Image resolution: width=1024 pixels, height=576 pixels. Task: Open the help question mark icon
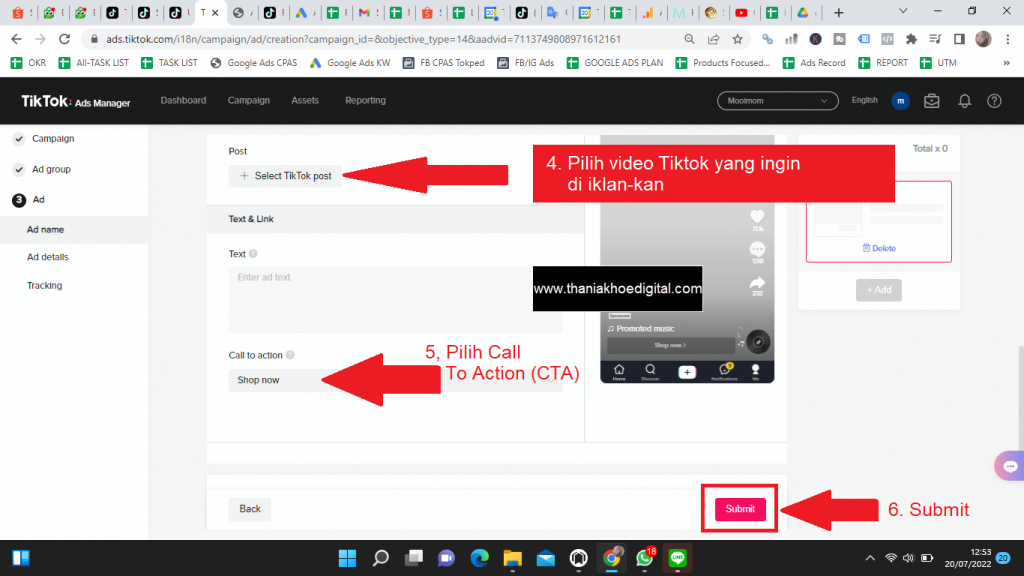(994, 101)
